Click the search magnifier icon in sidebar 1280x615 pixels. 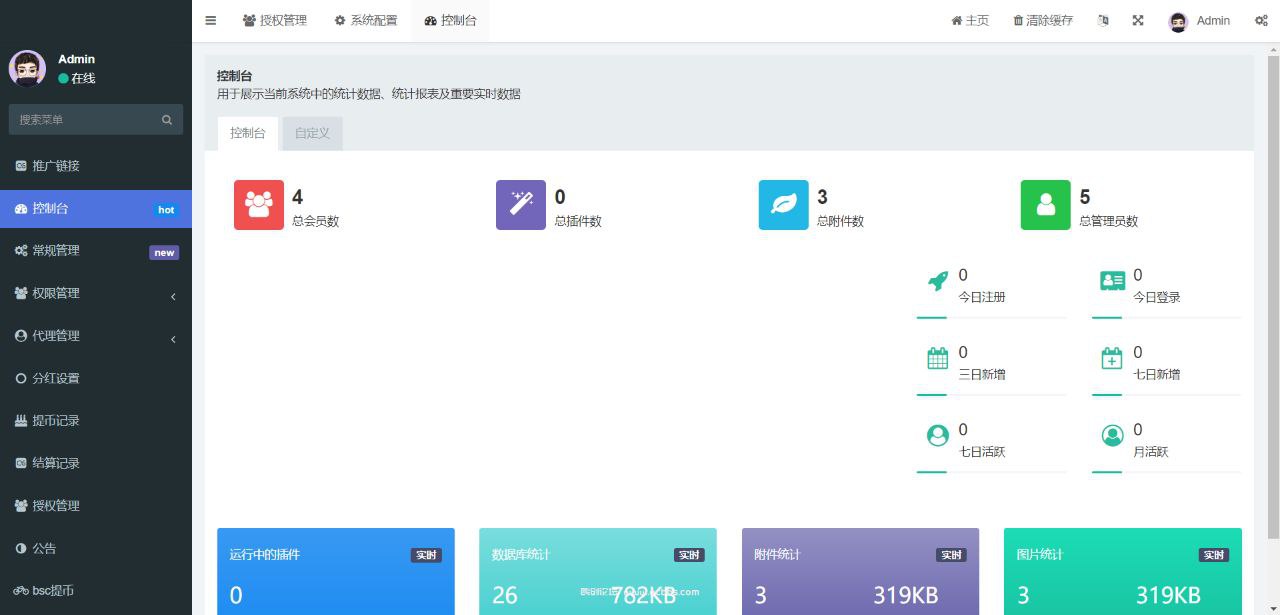click(x=167, y=120)
